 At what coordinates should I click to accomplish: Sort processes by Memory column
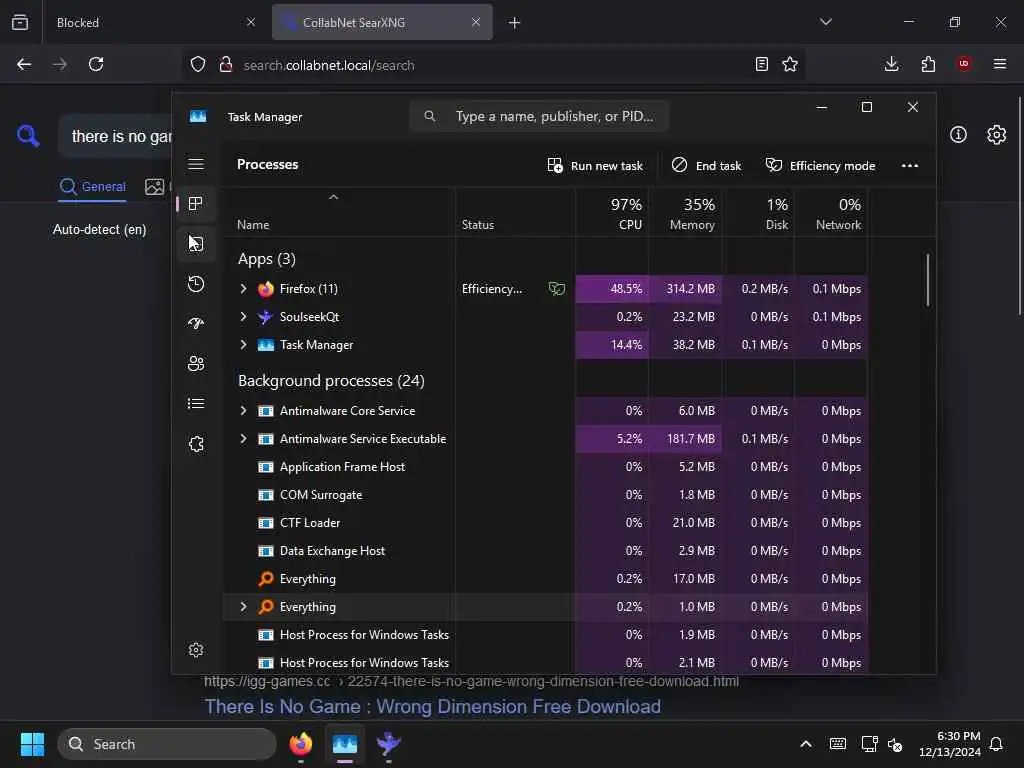pos(685,213)
